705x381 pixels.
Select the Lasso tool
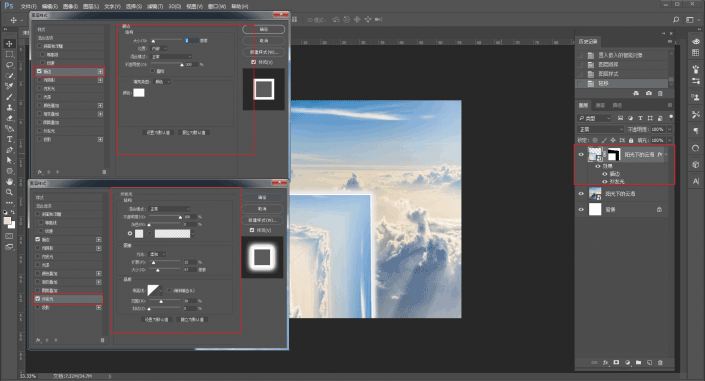tap(9, 65)
